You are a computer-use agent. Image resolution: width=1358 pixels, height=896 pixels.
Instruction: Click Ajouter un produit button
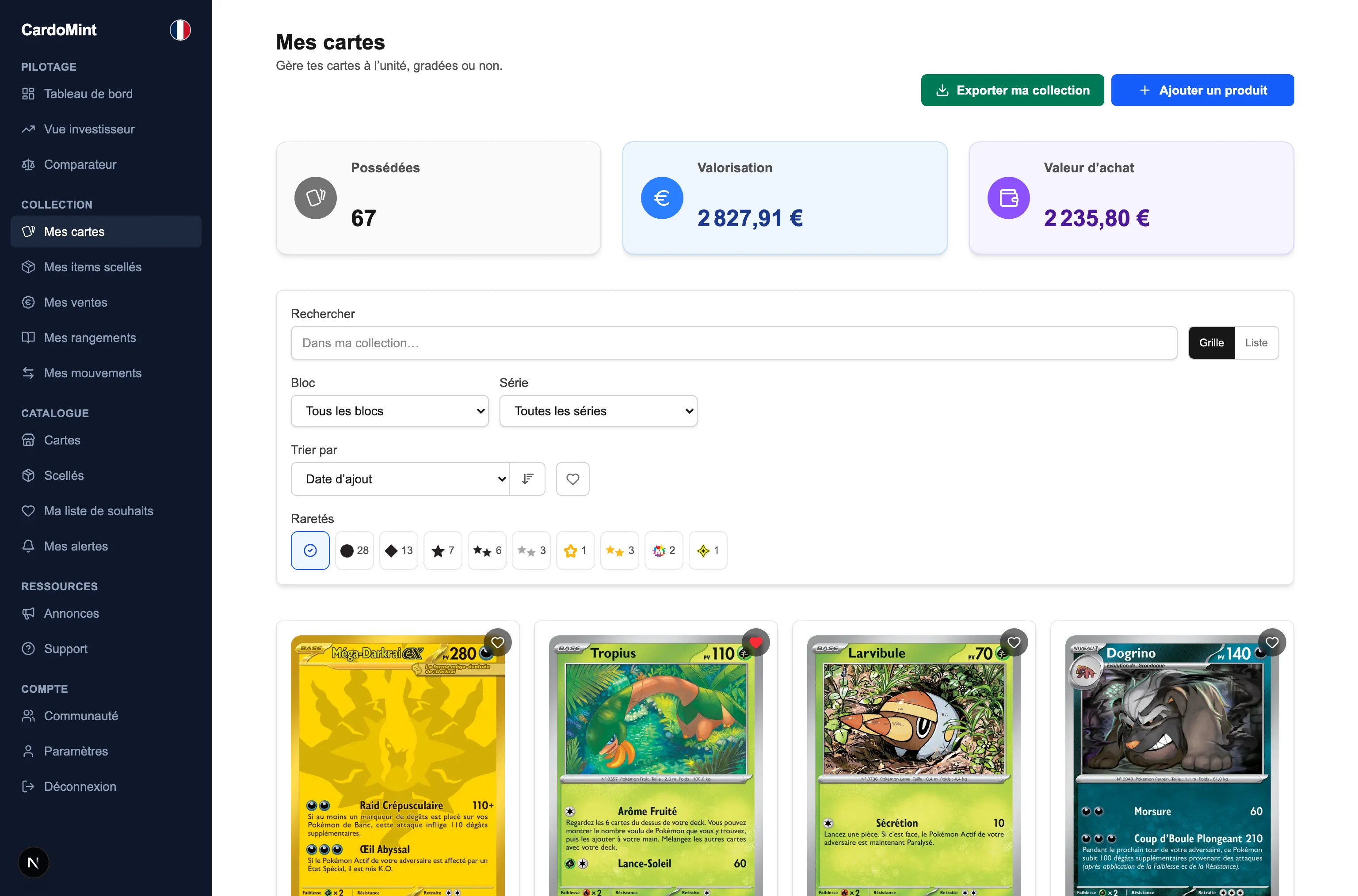point(1202,90)
